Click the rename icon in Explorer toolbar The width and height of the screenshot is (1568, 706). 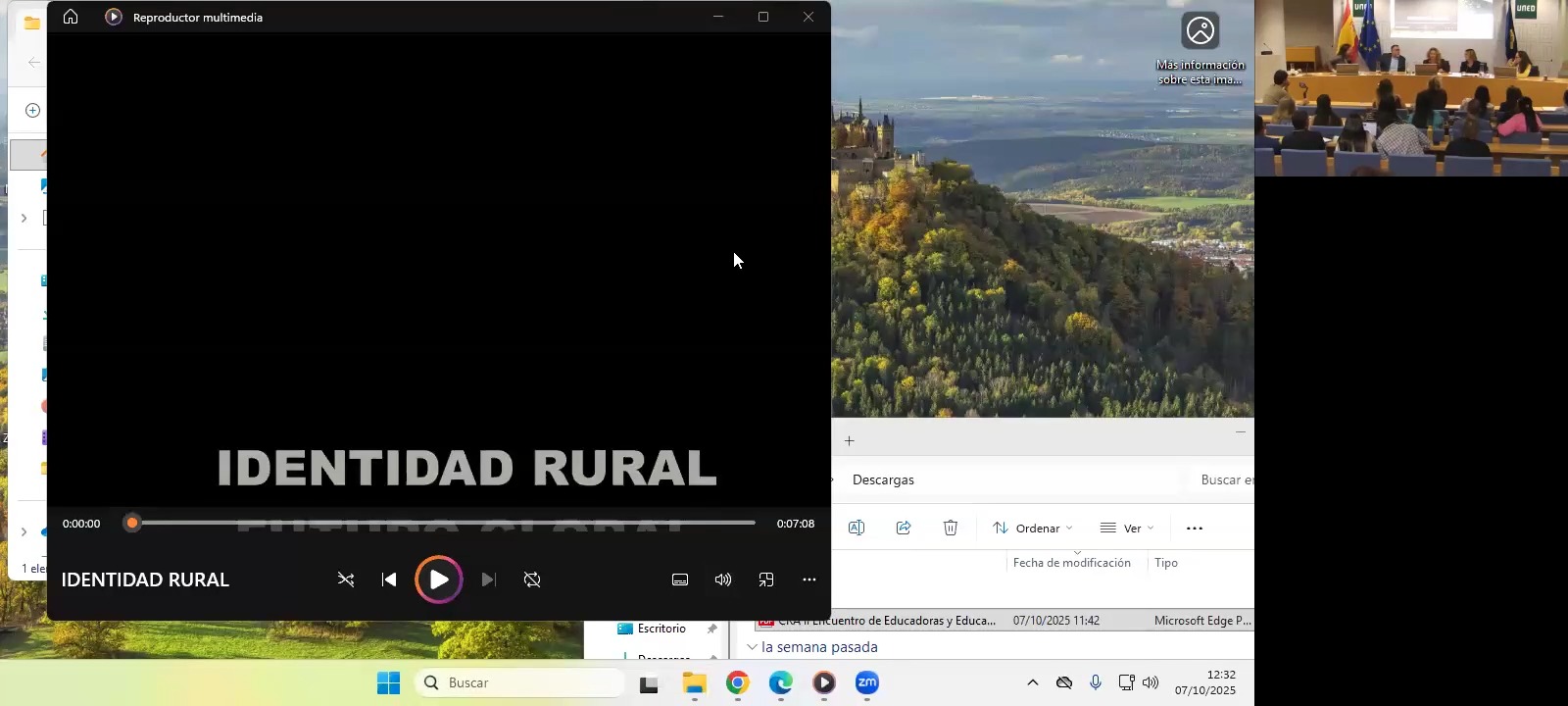point(857,528)
